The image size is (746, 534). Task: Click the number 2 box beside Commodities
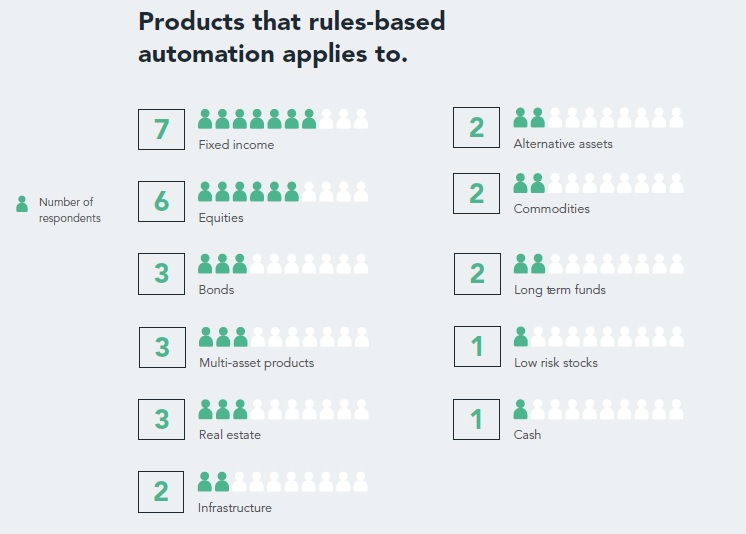tap(476, 193)
